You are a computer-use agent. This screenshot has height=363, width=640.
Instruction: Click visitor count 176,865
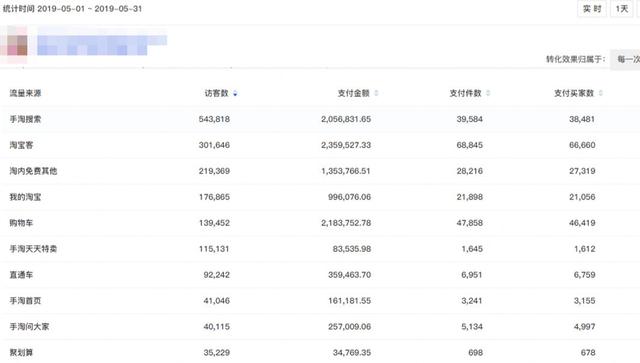coord(214,197)
